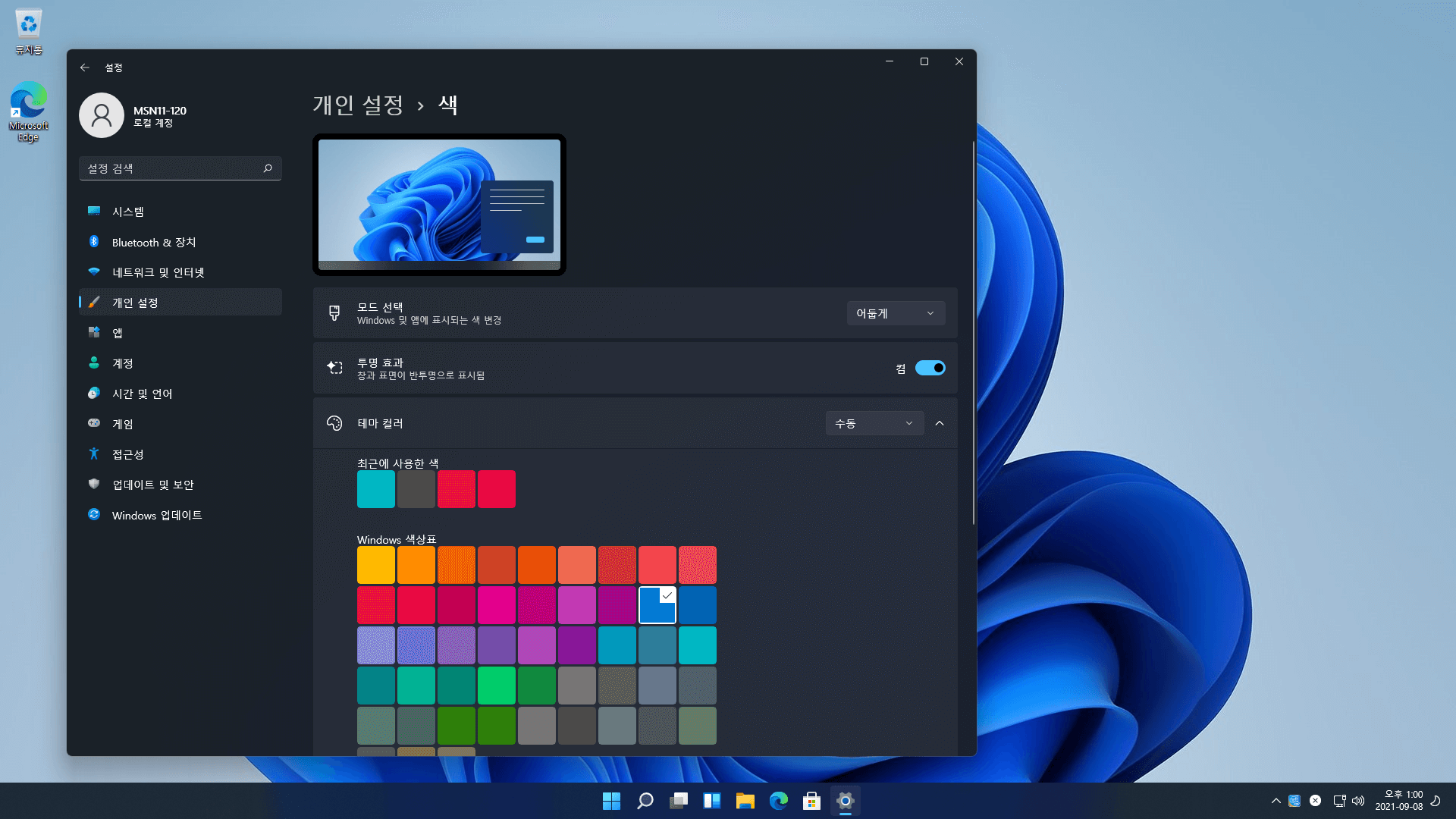1456x819 pixels.
Task: Click the 게임 controller icon in sidebar
Action: (94, 423)
